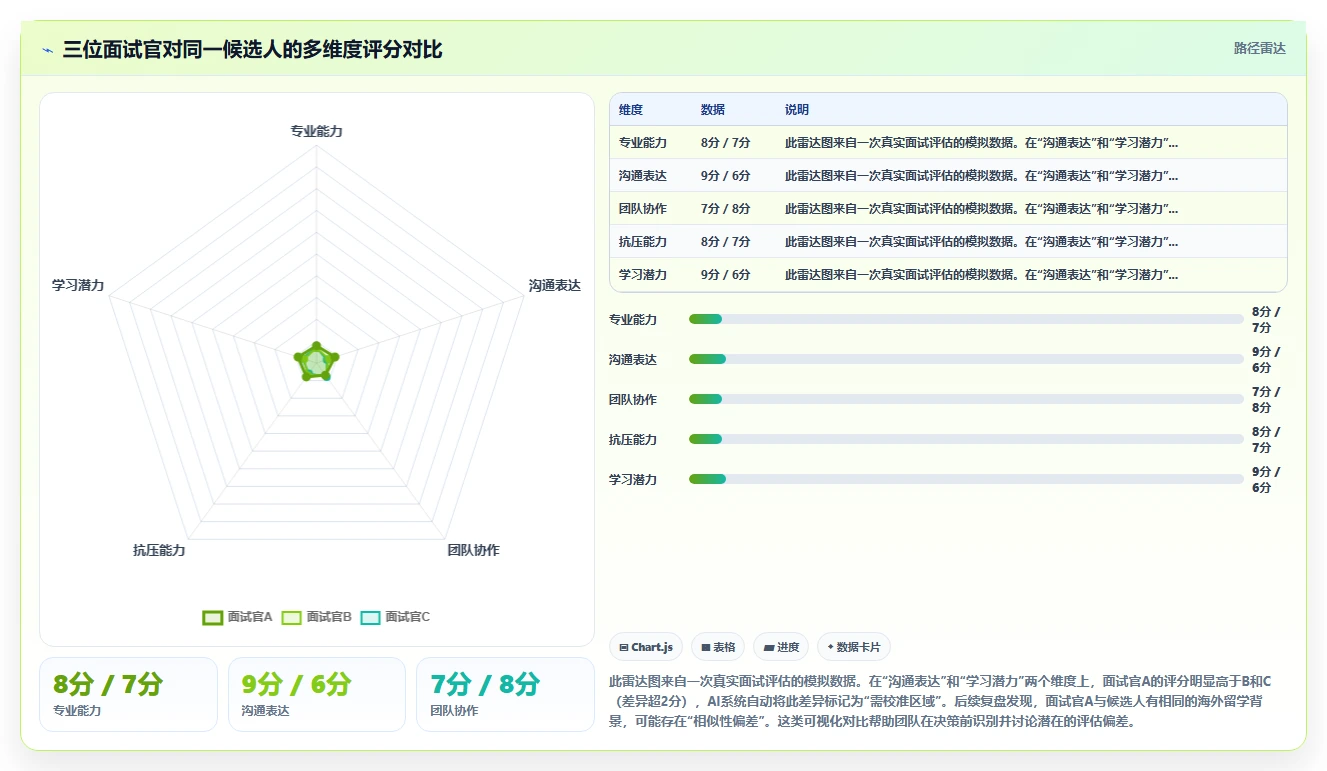Click the 说明 column header
1327x771 pixels.
coord(797,110)
